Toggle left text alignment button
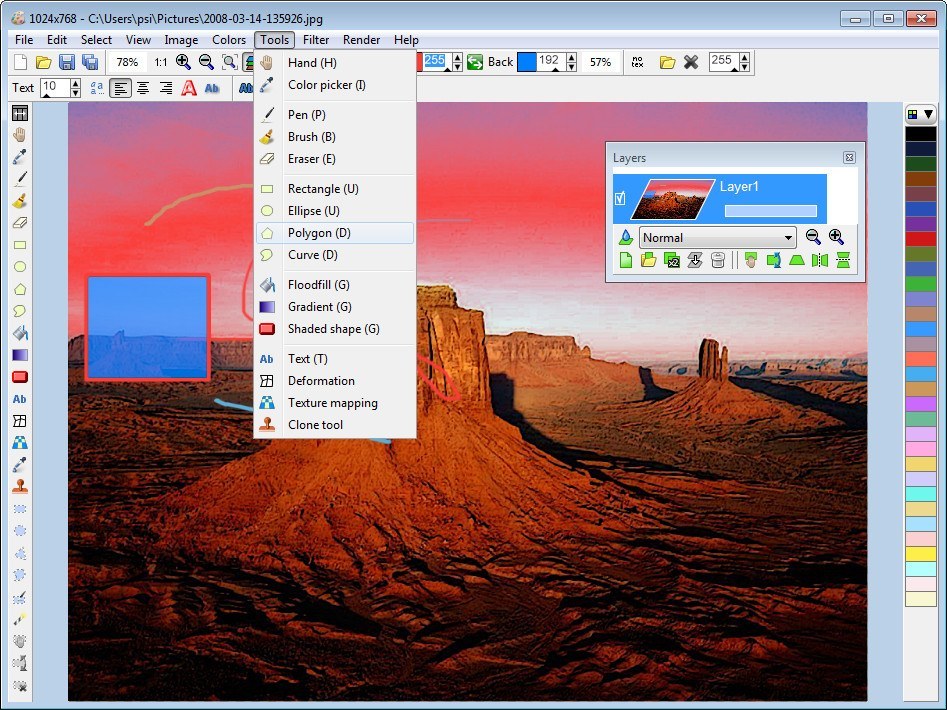 [120, 88]
